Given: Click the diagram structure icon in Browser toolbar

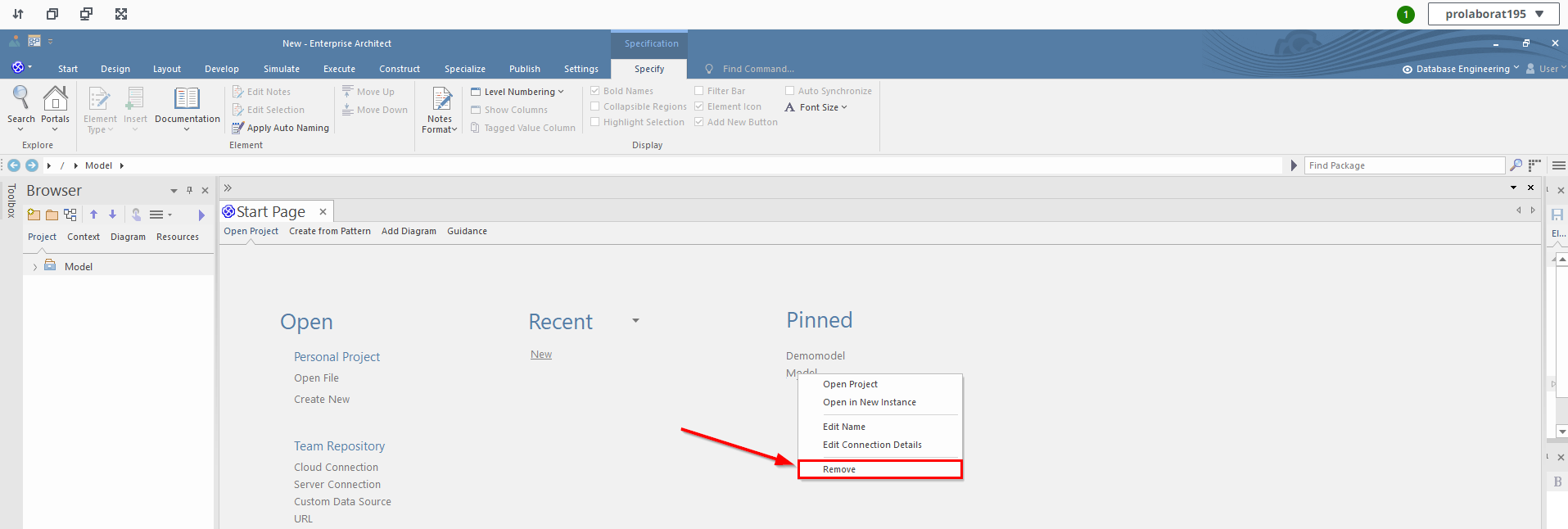Looking at the screenshot, I should [x=70, y=215].
